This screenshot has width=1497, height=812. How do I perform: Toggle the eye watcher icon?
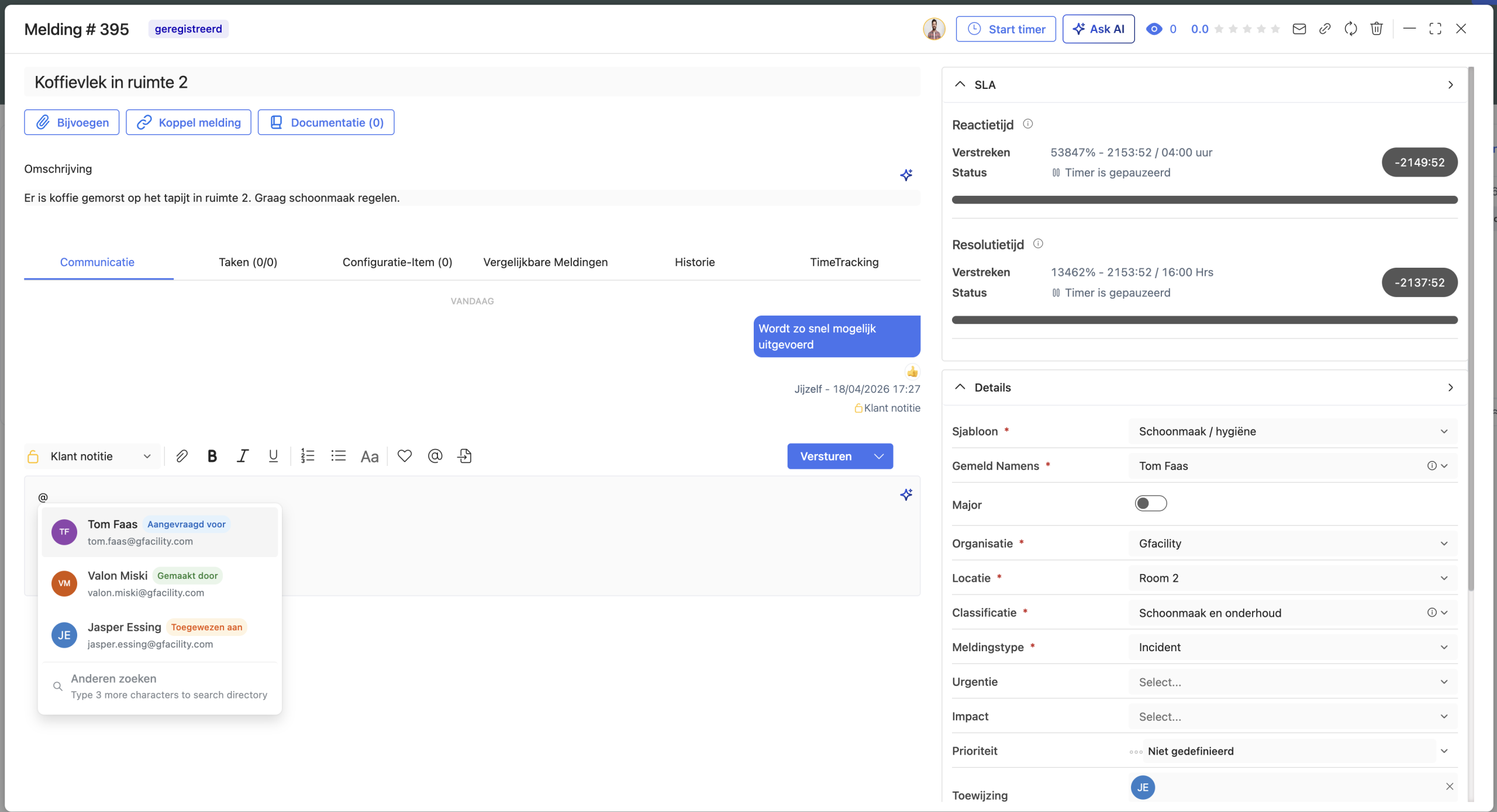[1154, 29]
